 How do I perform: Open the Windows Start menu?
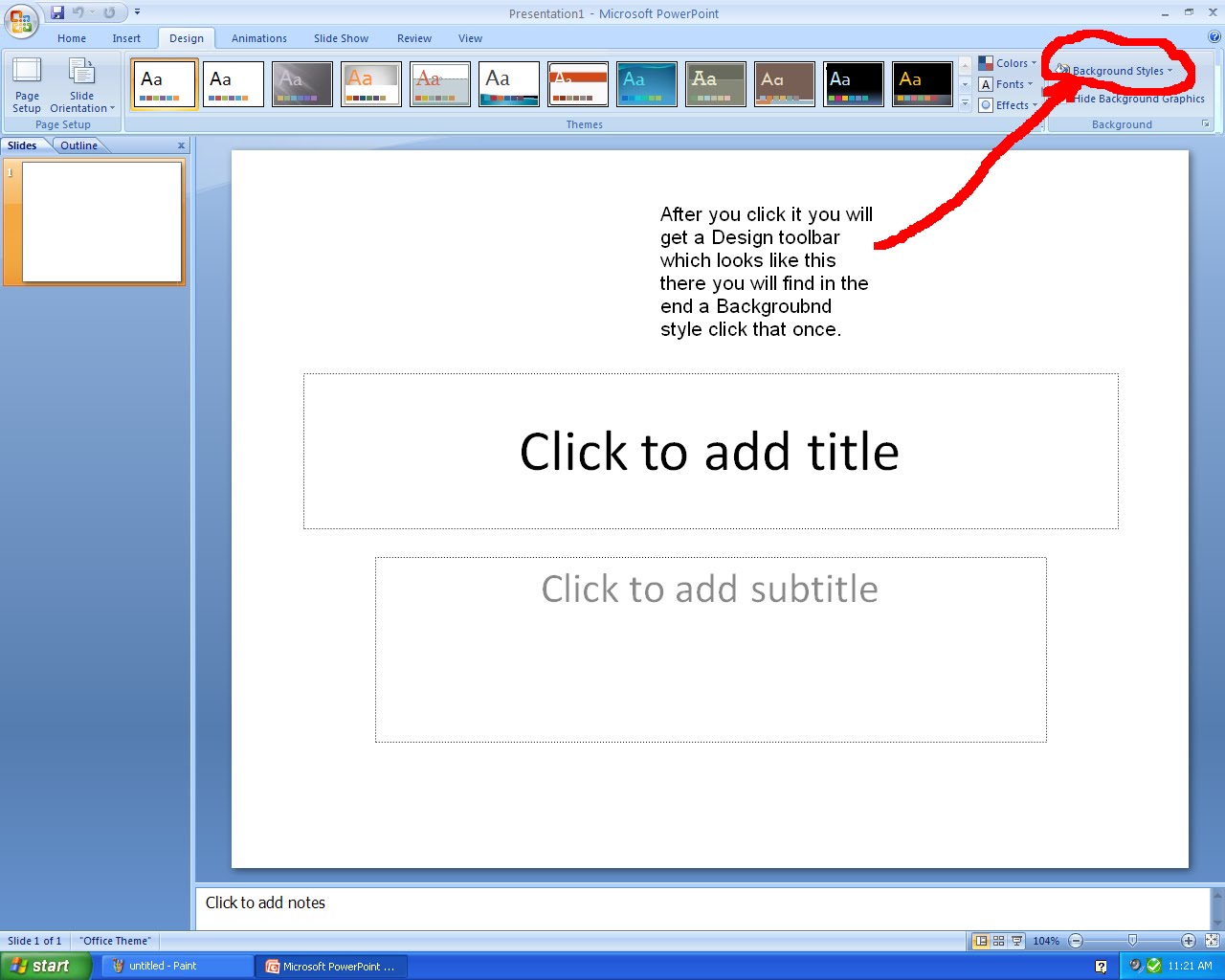45,966
